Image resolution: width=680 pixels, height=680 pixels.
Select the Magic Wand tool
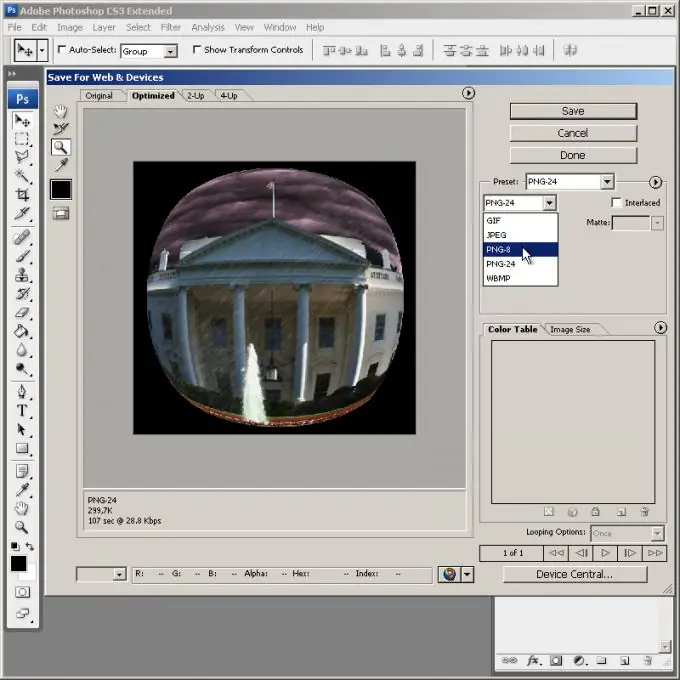22,176
